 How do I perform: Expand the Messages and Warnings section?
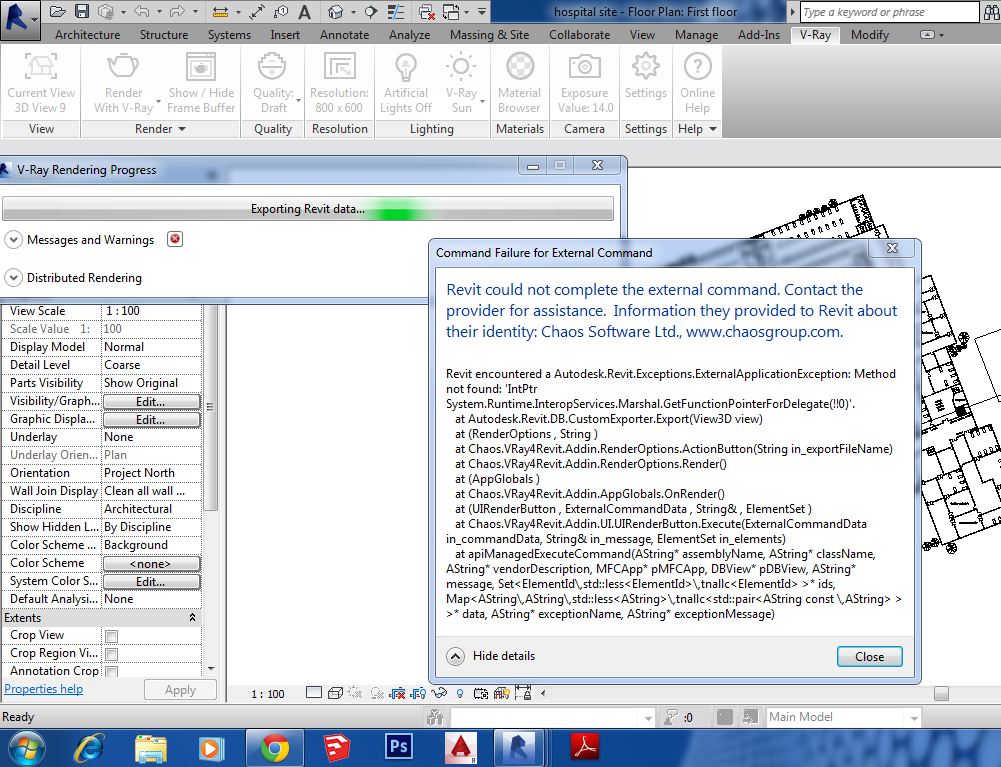[13, 239]
